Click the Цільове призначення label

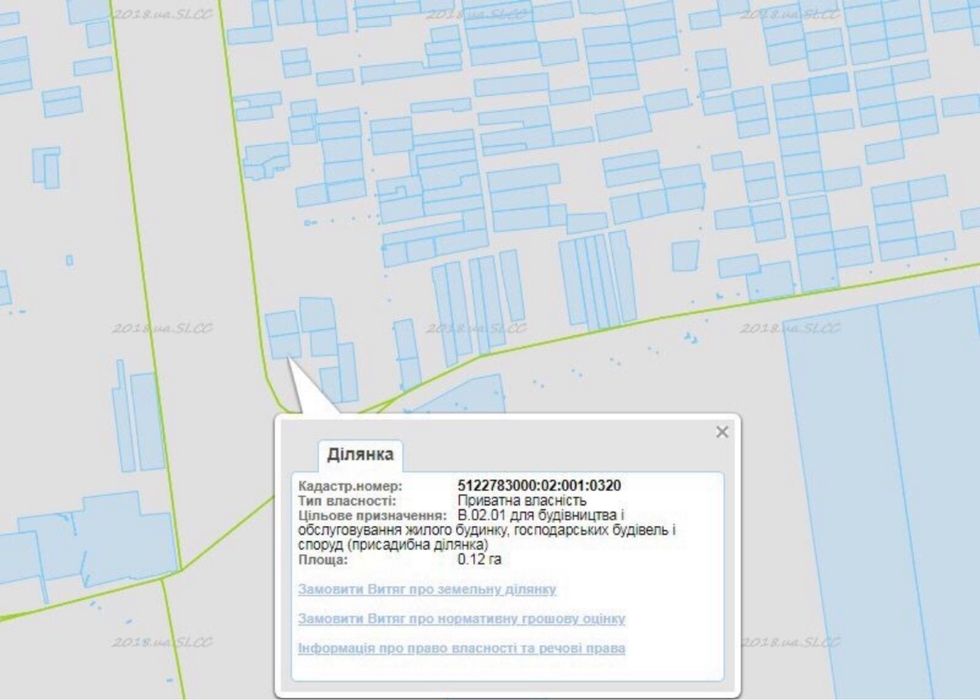pos(372,516)
